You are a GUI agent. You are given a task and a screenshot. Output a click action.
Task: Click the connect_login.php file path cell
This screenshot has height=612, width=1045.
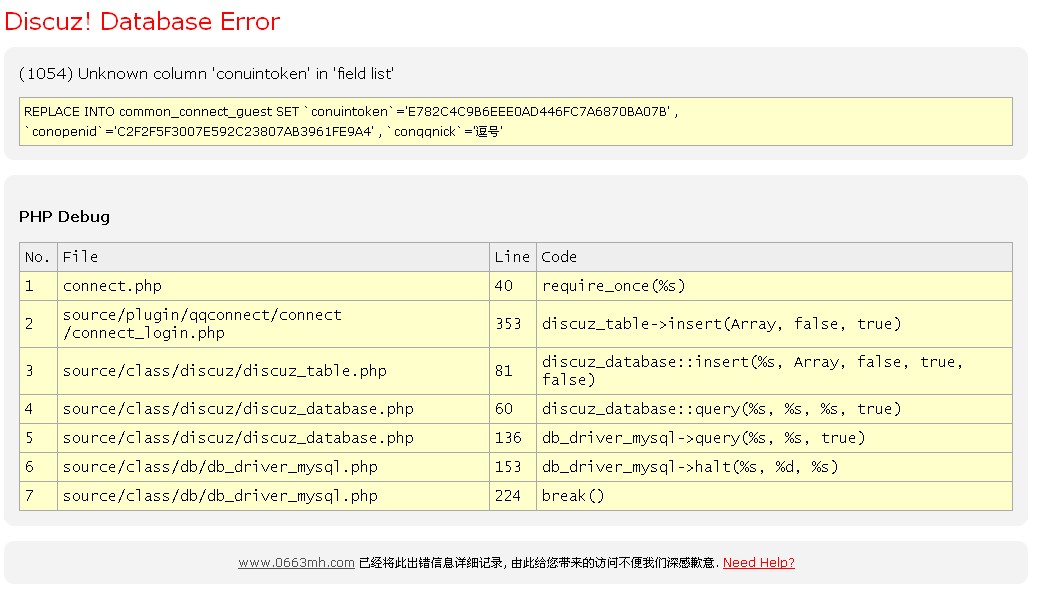coord(273,324)
